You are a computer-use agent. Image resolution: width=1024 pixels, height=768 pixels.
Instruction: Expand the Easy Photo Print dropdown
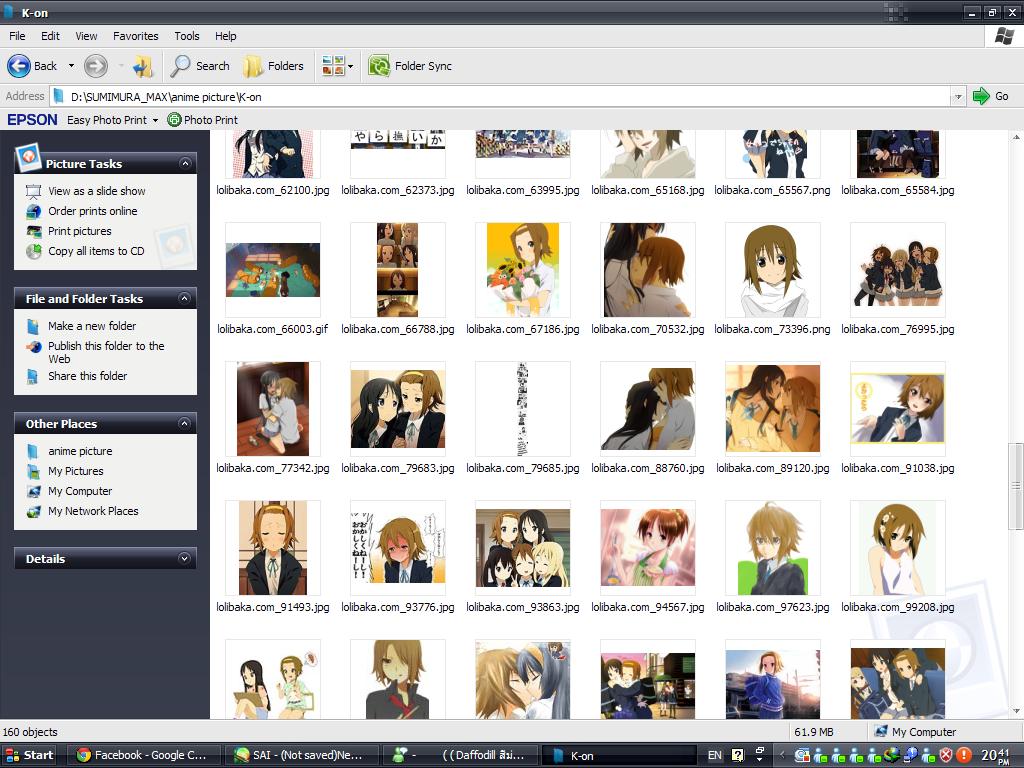155,120
